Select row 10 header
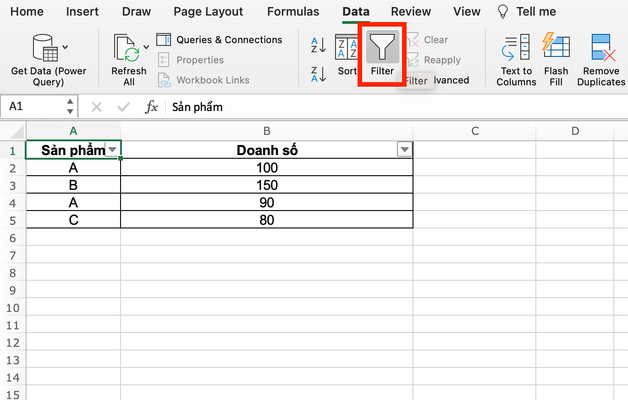Image resolution: width=628 pixels, height=400 pixels. pos(13,308)
